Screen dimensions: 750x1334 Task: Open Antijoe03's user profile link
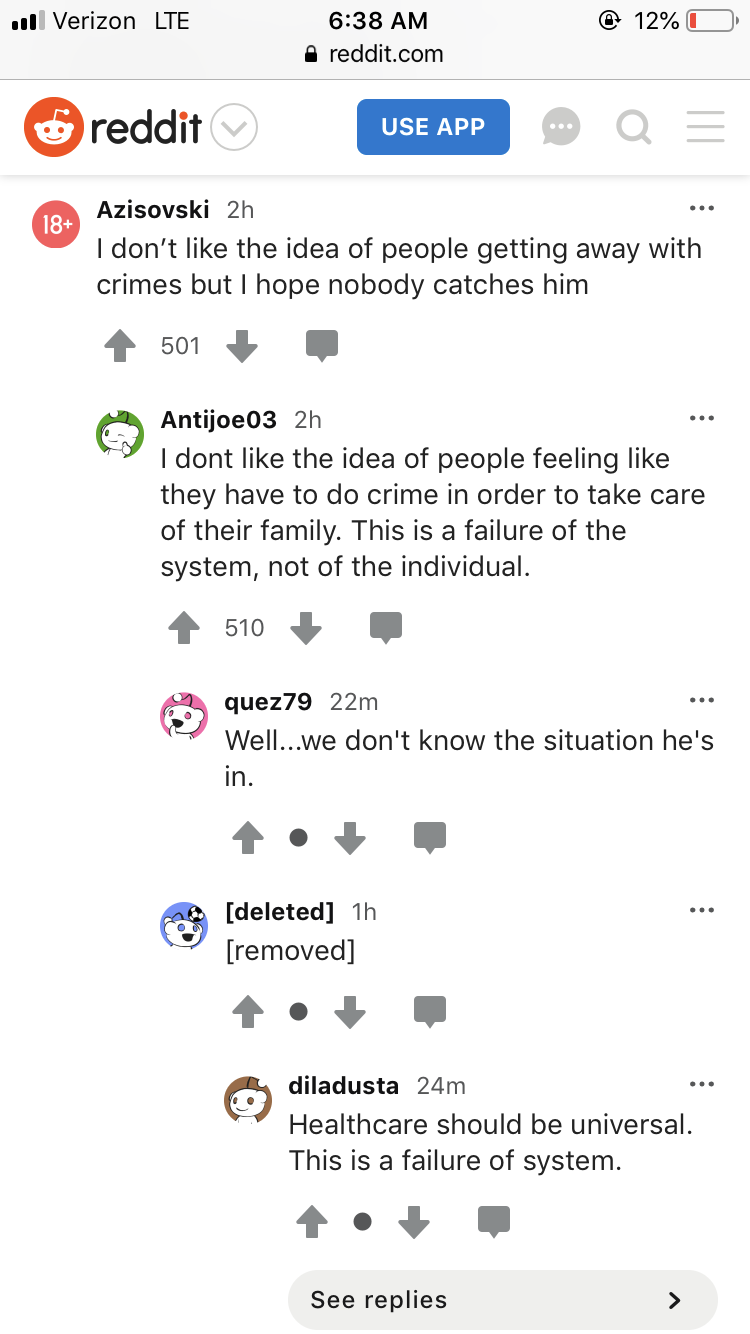[218, 420]
